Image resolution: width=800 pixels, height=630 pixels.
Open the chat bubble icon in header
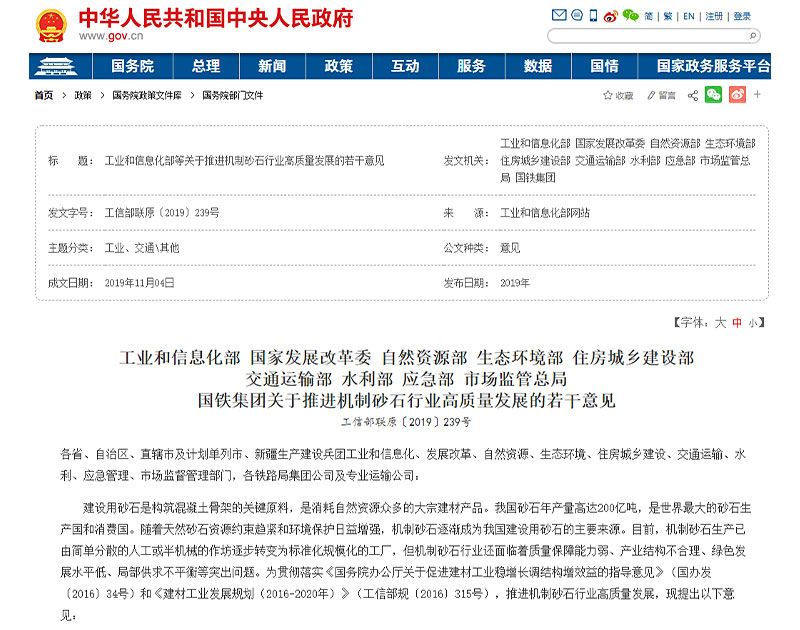point(575,16)
